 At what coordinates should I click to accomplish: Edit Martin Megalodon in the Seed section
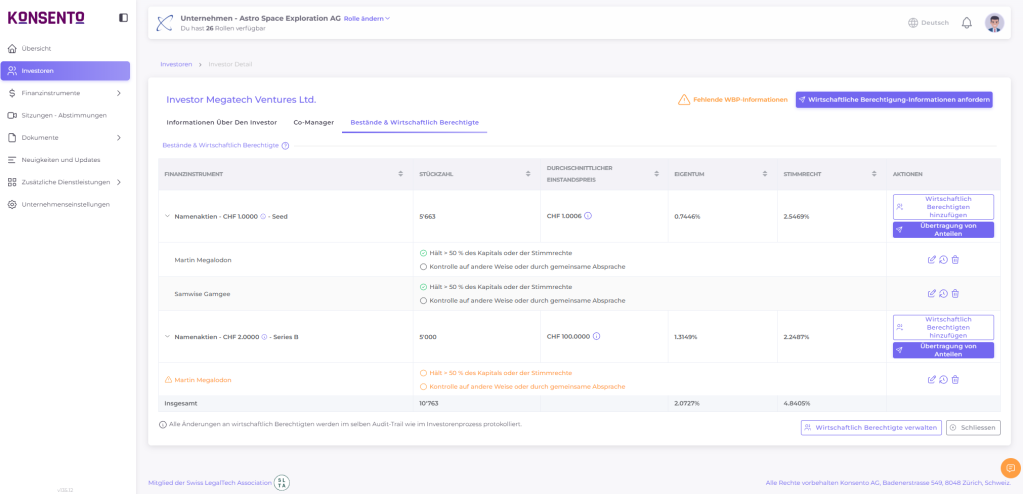point(931,259)
